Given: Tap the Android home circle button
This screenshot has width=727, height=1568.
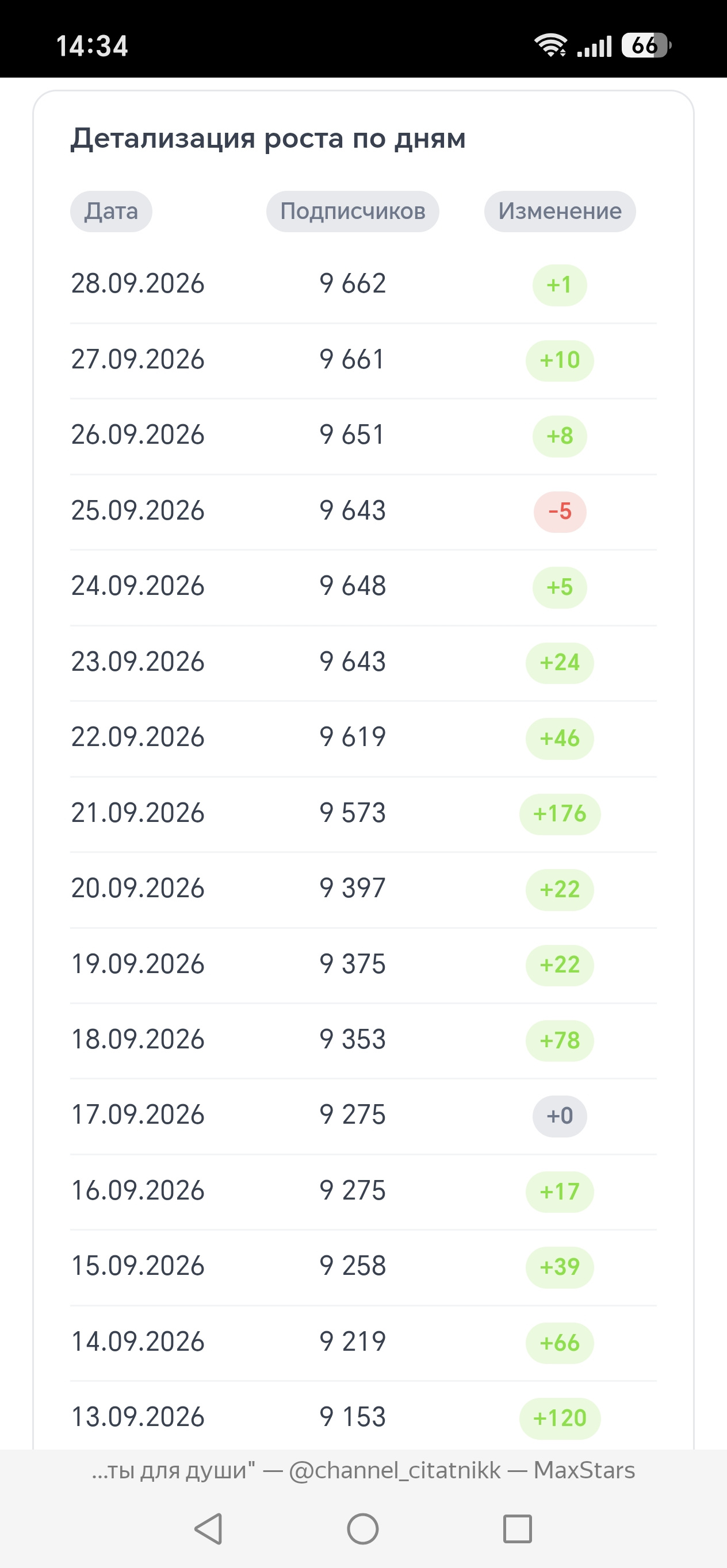Looking at the screenshot, I should click(363, 1528).
